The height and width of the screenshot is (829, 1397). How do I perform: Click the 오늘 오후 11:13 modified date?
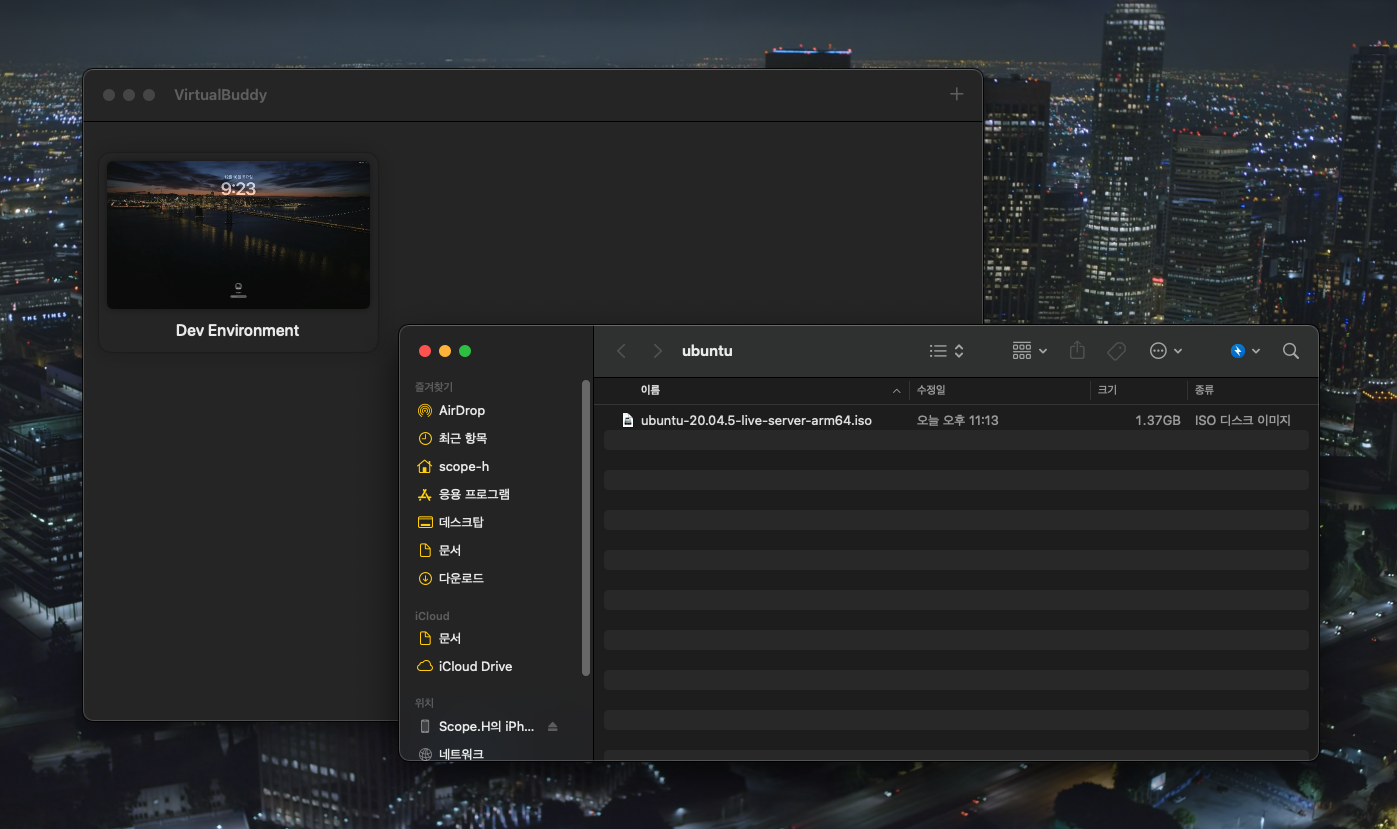coord(958,420)
